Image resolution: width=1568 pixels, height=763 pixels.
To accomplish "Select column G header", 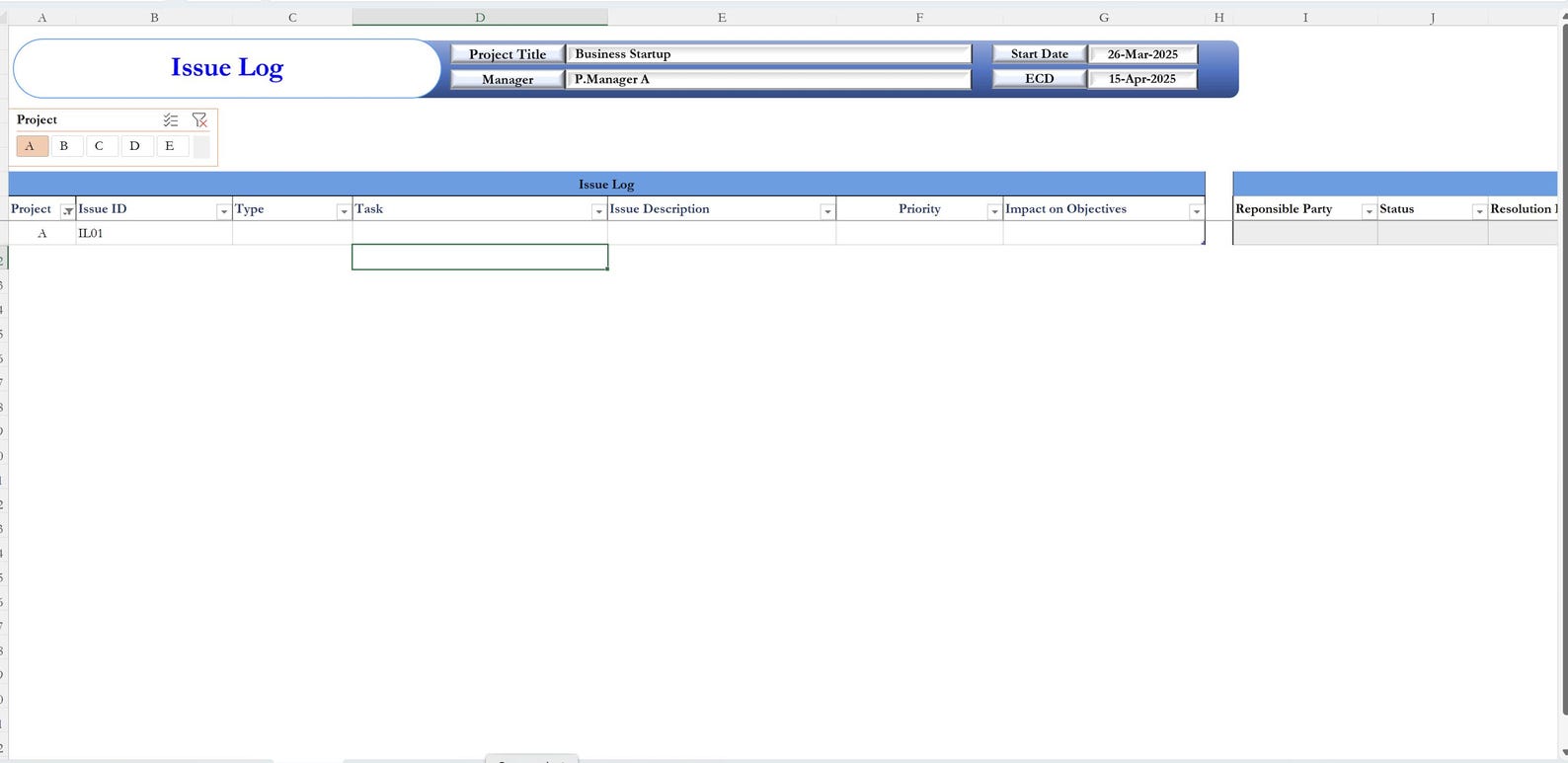I will [1104, 17].
